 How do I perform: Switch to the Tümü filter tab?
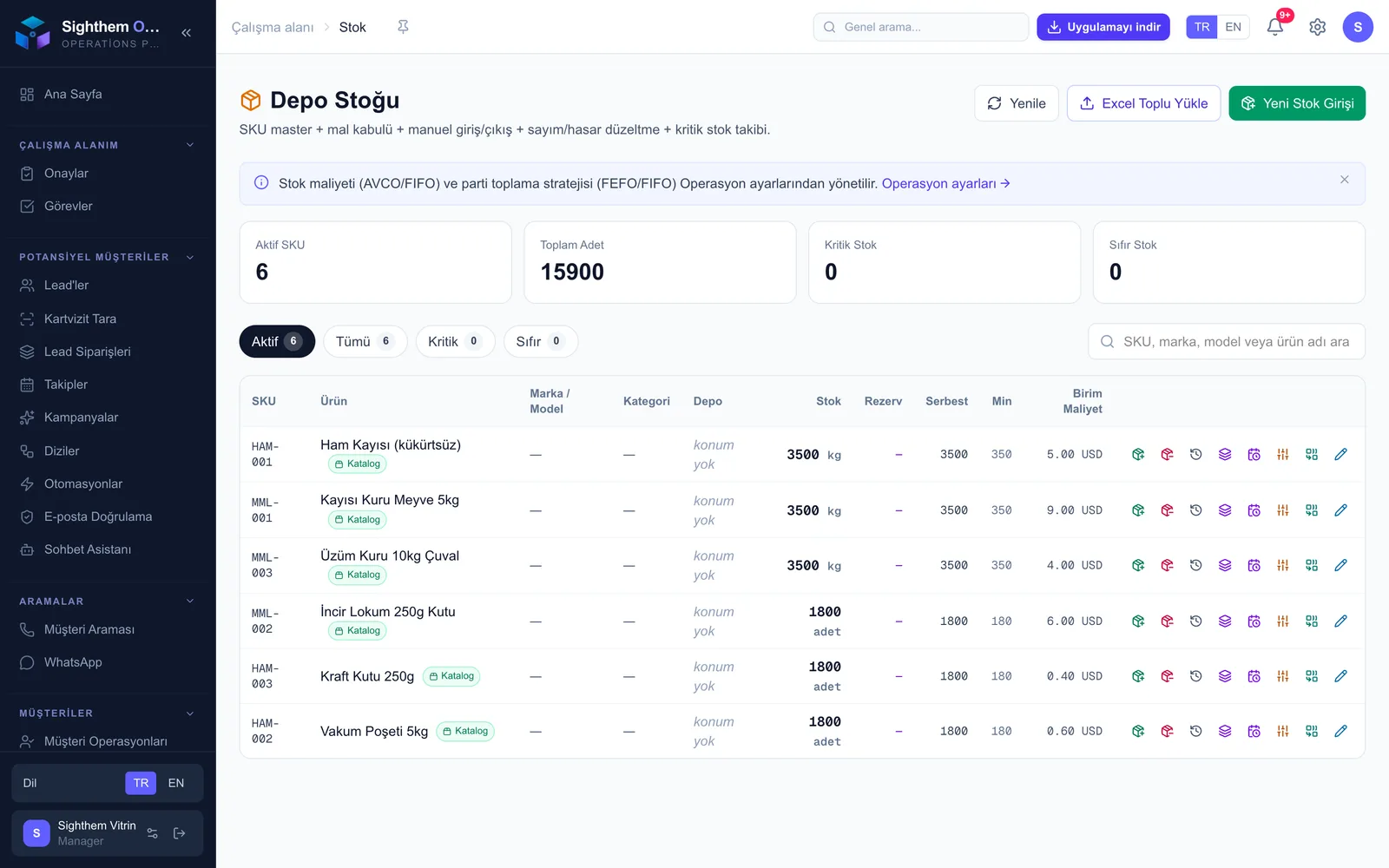[x=365, y=341]
